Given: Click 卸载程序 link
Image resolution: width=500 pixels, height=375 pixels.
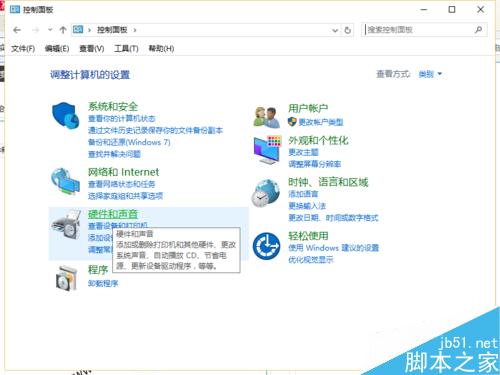Looking at the screenshot, I should (103, 284).
